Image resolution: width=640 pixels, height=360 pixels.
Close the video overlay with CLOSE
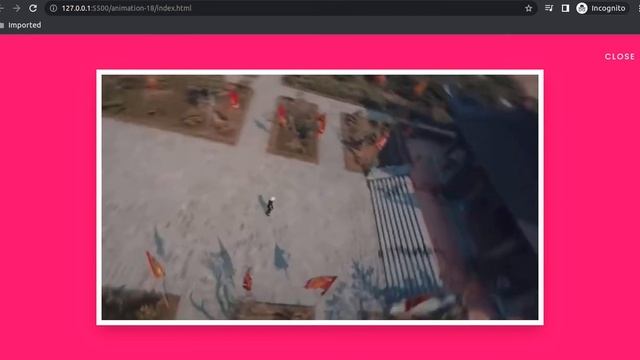tap(620, 57)
